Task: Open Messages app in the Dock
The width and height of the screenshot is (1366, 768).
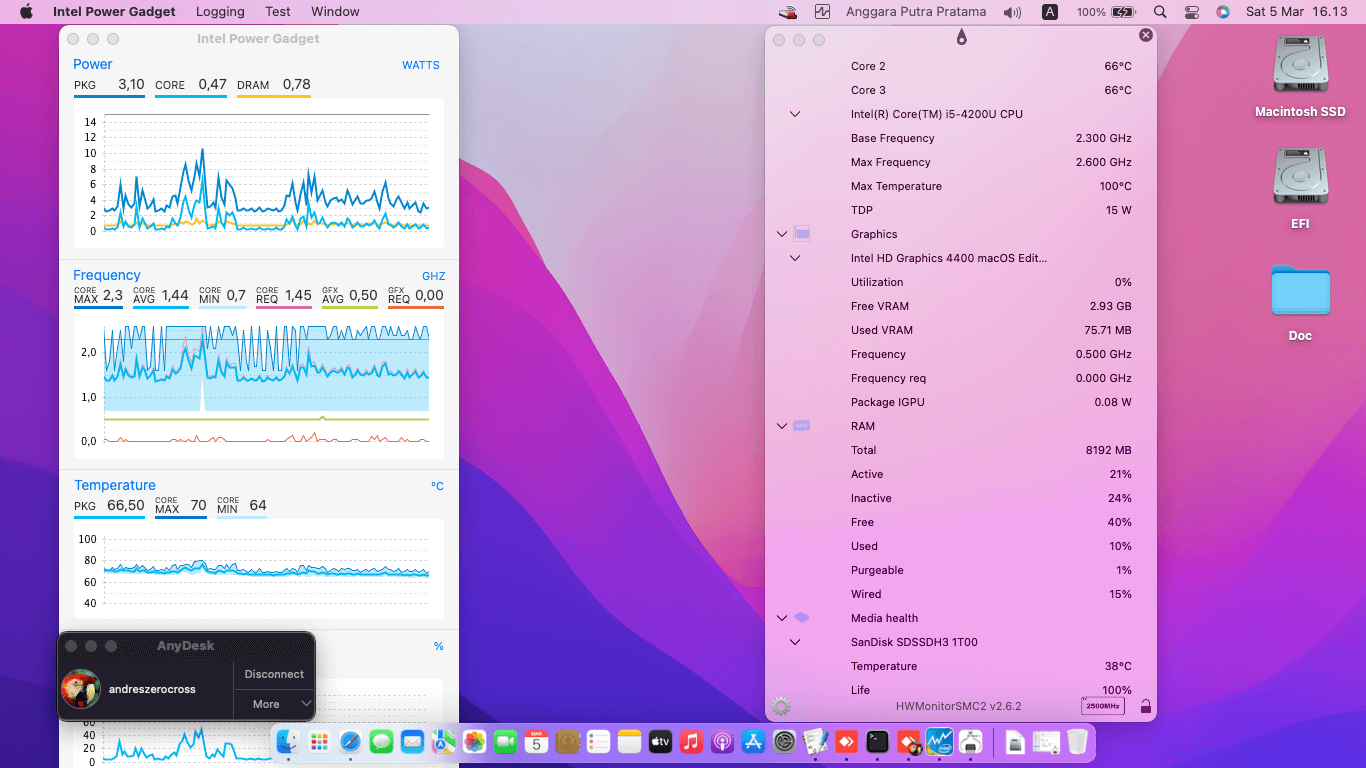Action: (x=381, y=742)
